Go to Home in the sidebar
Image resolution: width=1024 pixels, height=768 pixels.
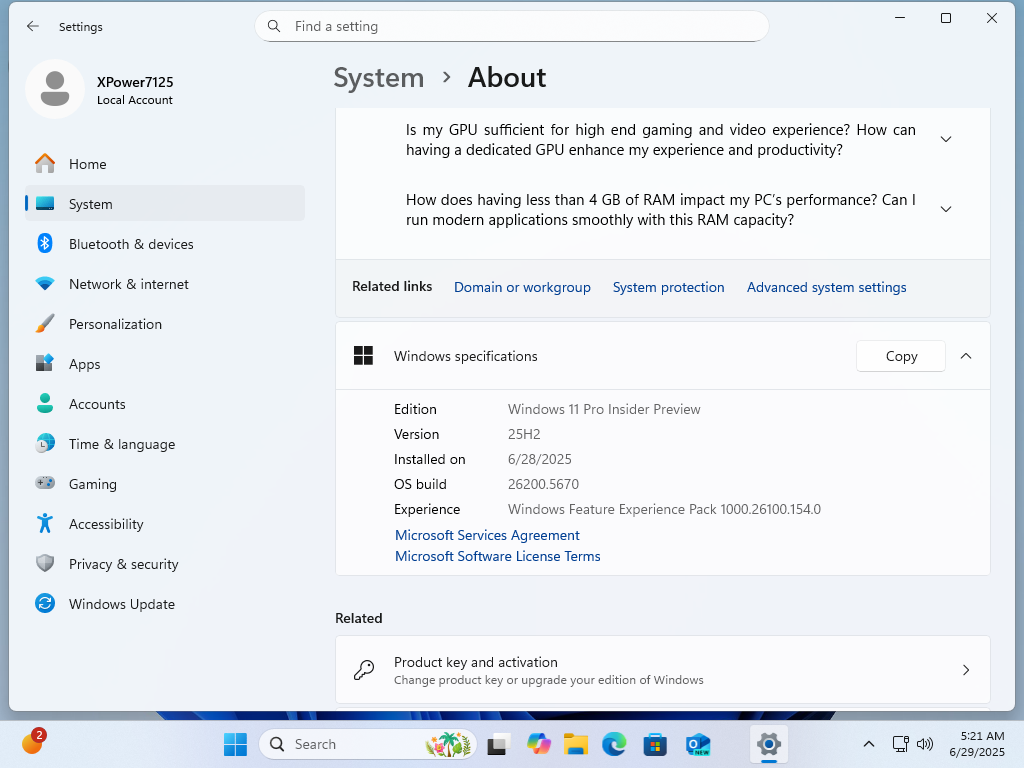[x=165, y=164]
